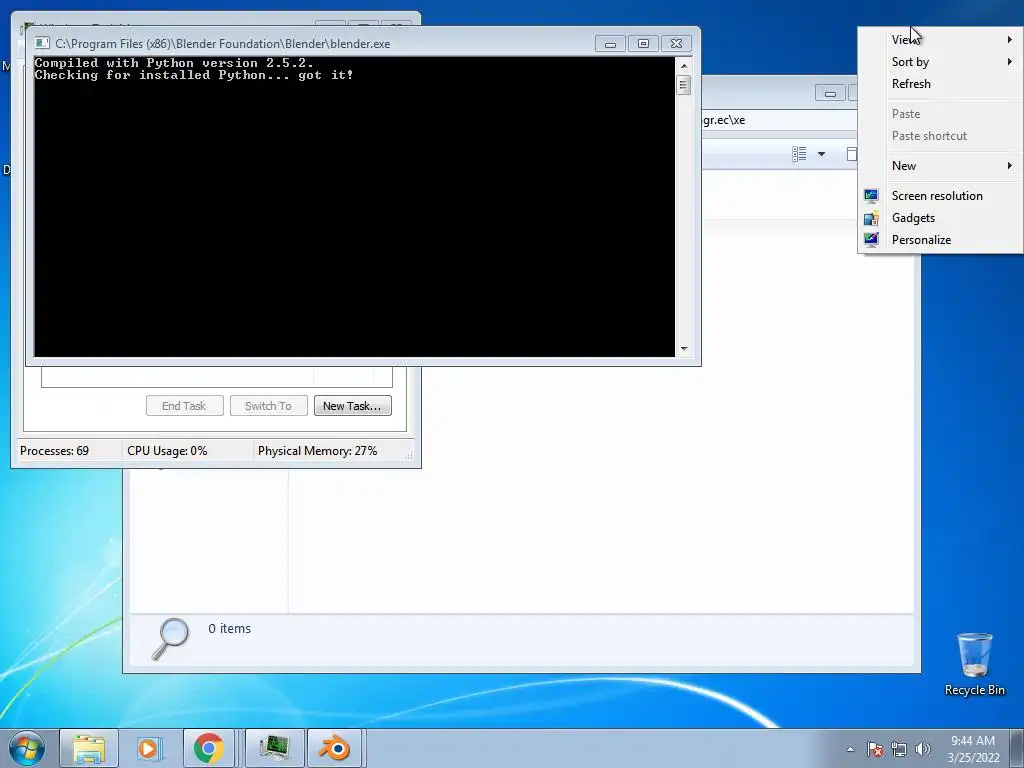Click the End Task button
1024x768 pixels.
185,406
